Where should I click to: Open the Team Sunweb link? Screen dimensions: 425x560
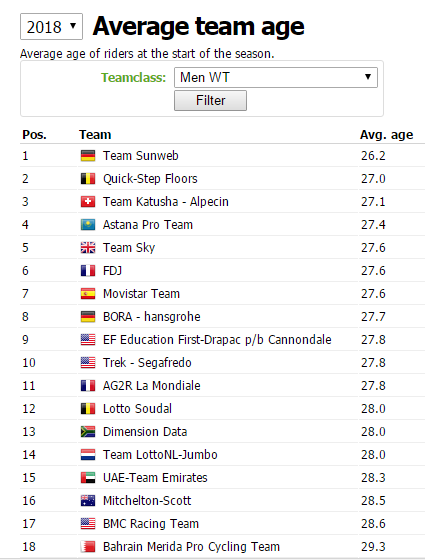141,156
